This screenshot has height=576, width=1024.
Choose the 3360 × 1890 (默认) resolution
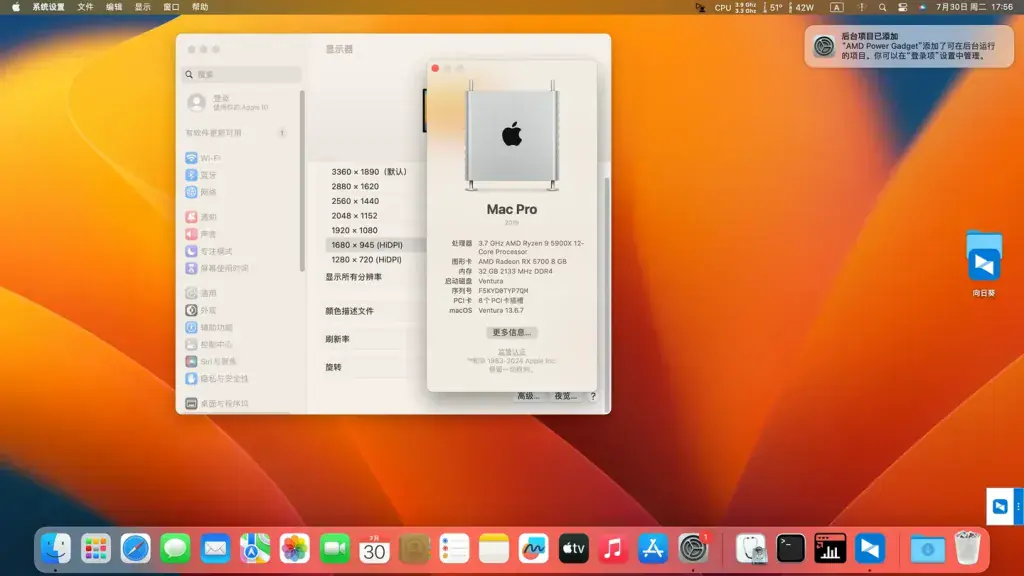click(x=369, y=172)
